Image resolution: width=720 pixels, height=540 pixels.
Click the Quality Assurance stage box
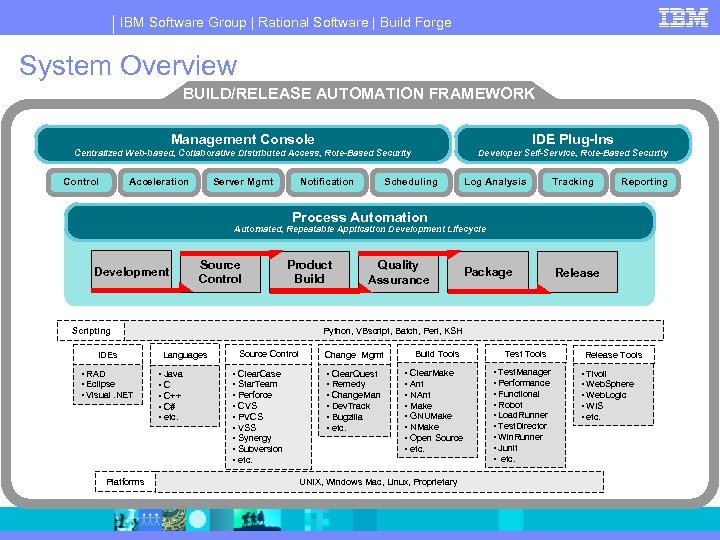click(398, 272)
